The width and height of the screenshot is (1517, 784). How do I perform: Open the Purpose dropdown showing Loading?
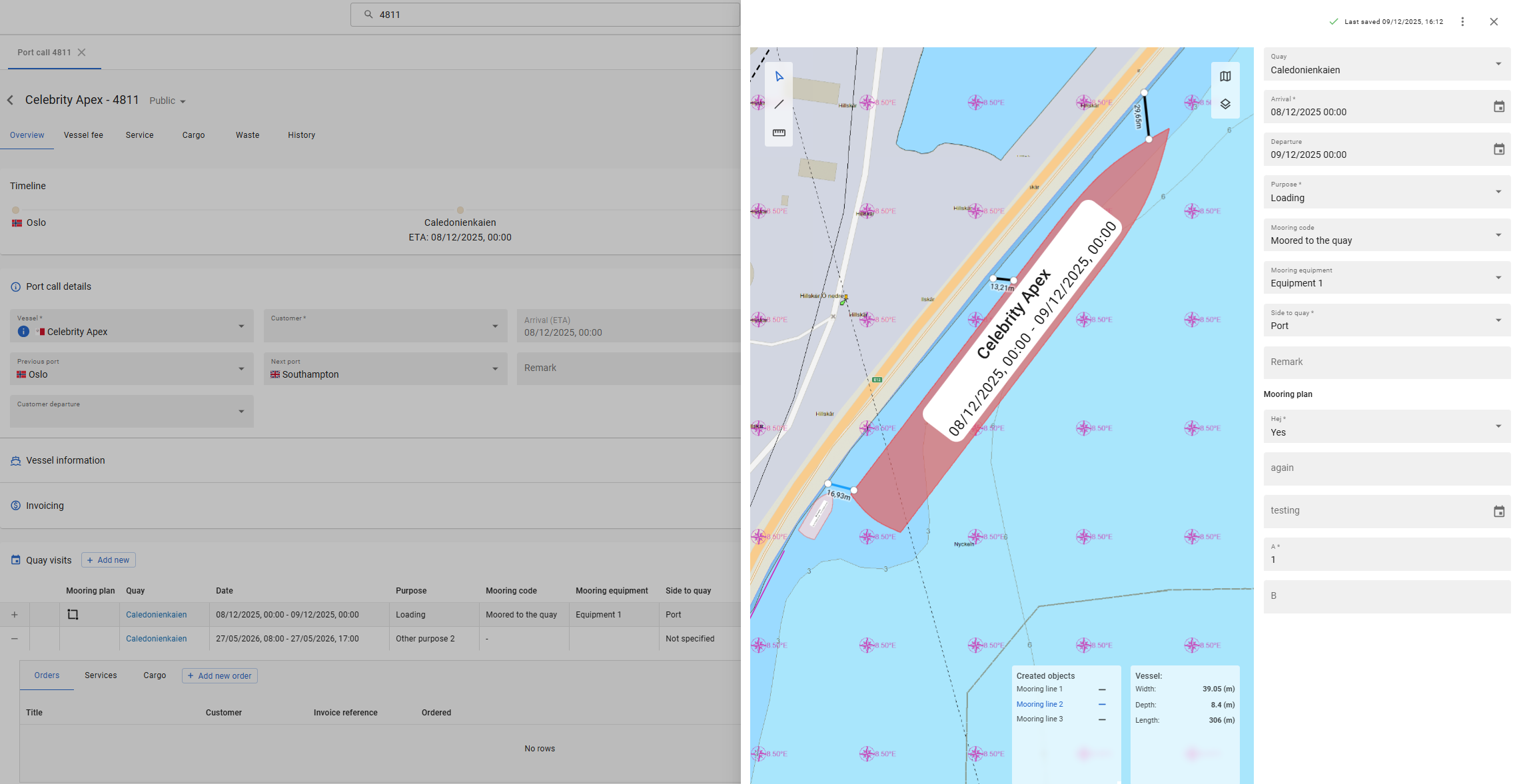tap(1498, 192)
